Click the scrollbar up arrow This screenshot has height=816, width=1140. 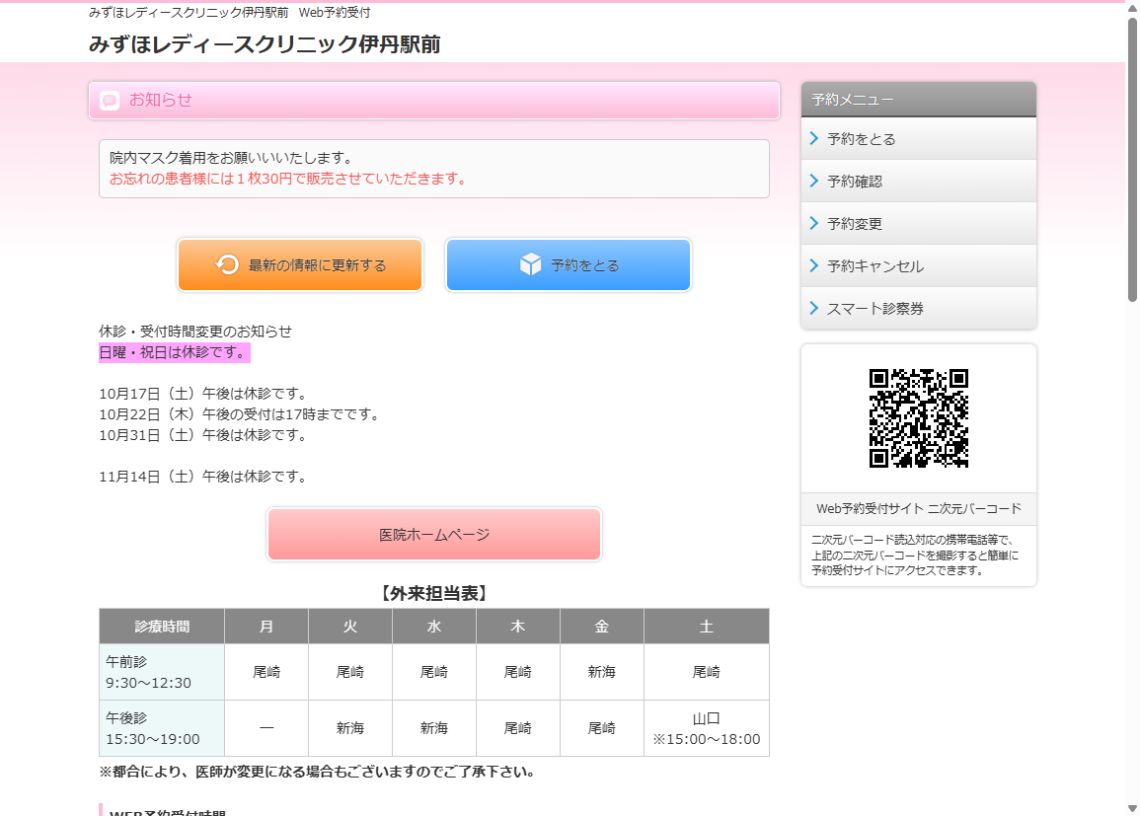[x=1132, y=8]
